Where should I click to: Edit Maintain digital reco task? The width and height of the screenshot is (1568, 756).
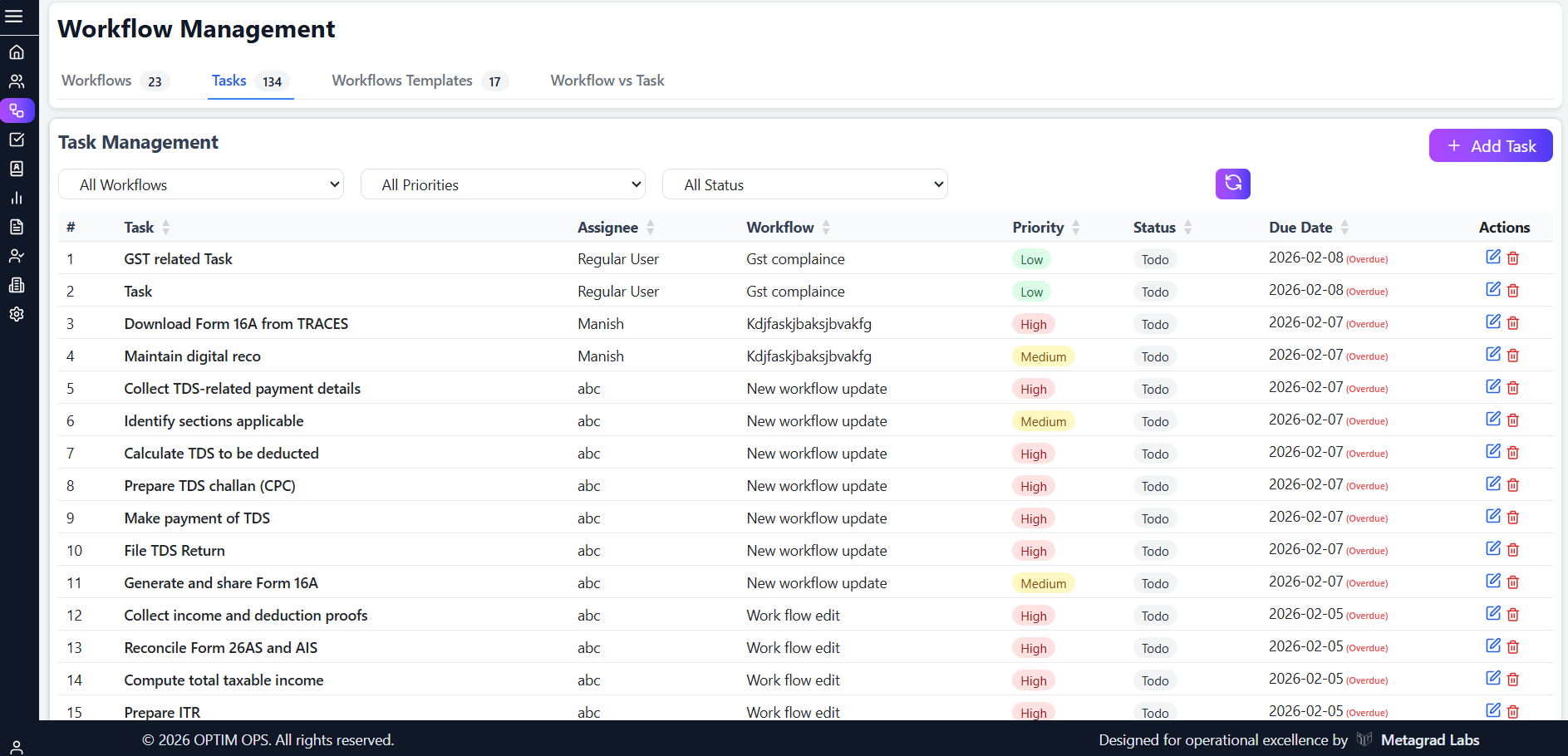point(1492,354)
